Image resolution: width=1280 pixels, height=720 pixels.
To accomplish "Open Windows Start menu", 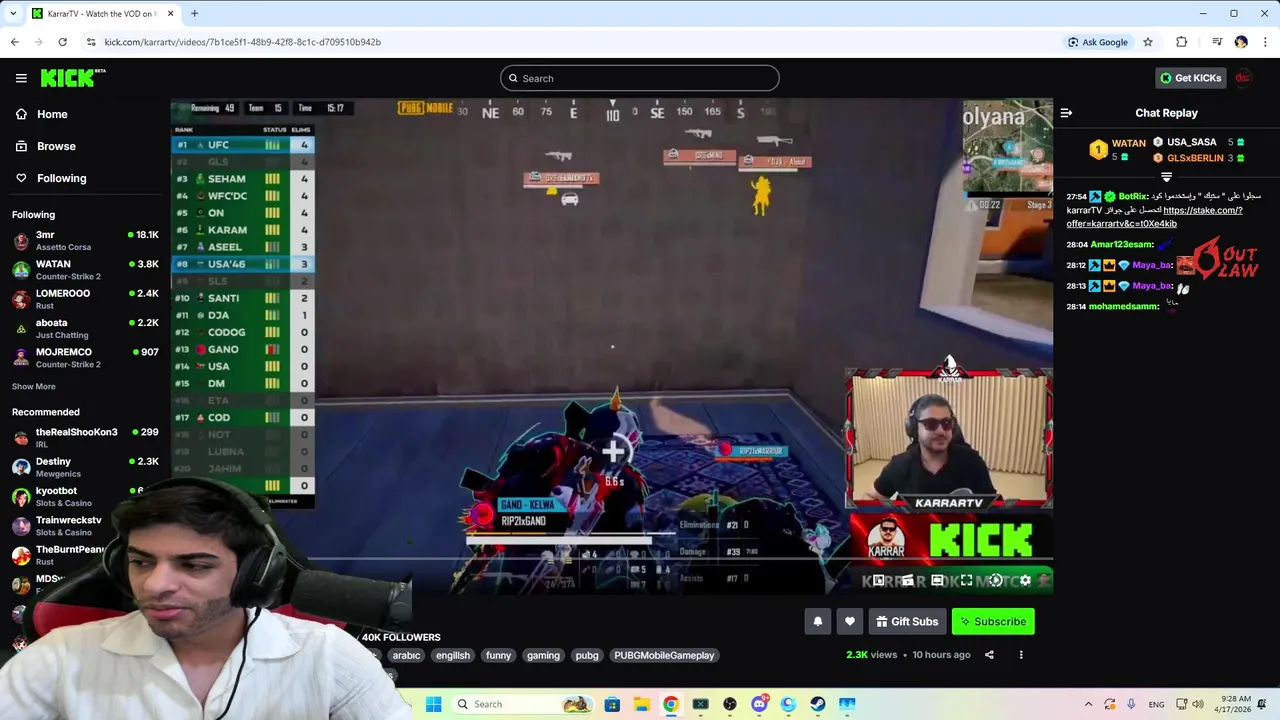I will tap(433, 704).
